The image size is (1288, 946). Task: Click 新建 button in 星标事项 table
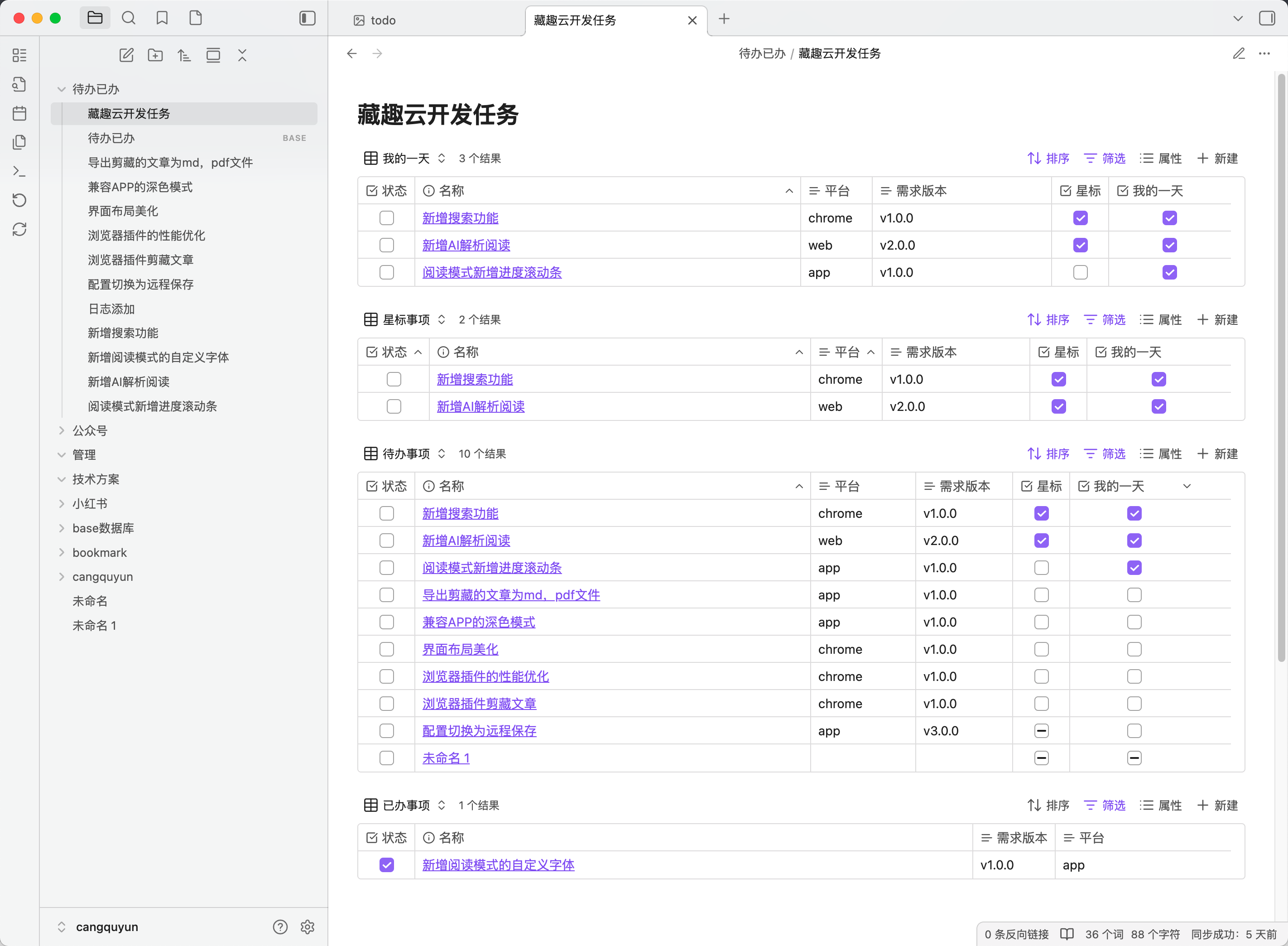point(1218,319)
